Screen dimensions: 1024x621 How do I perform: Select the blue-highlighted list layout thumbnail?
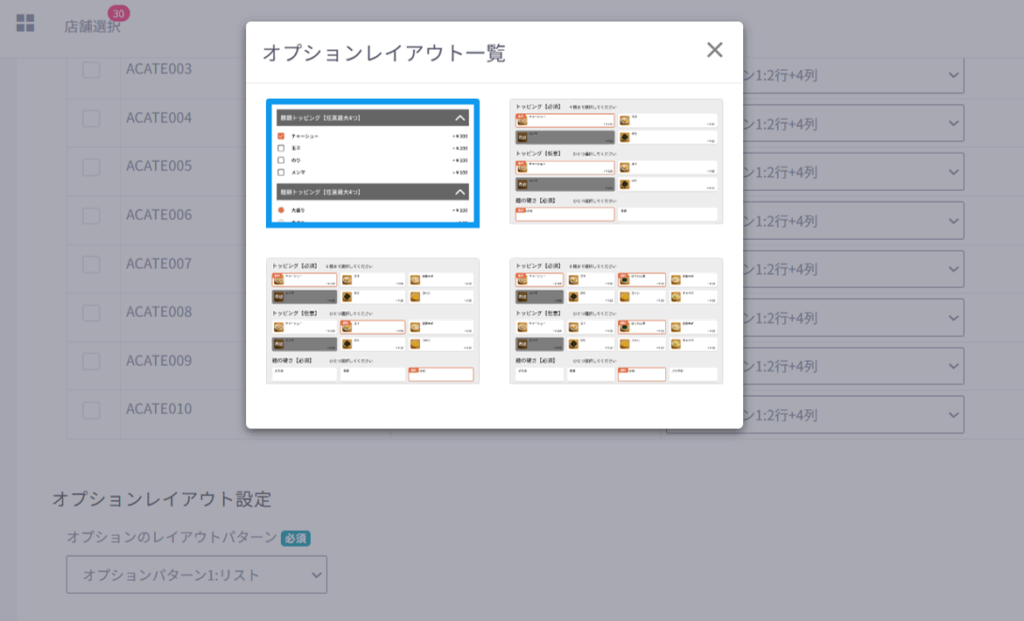click(x=372, y=163)
